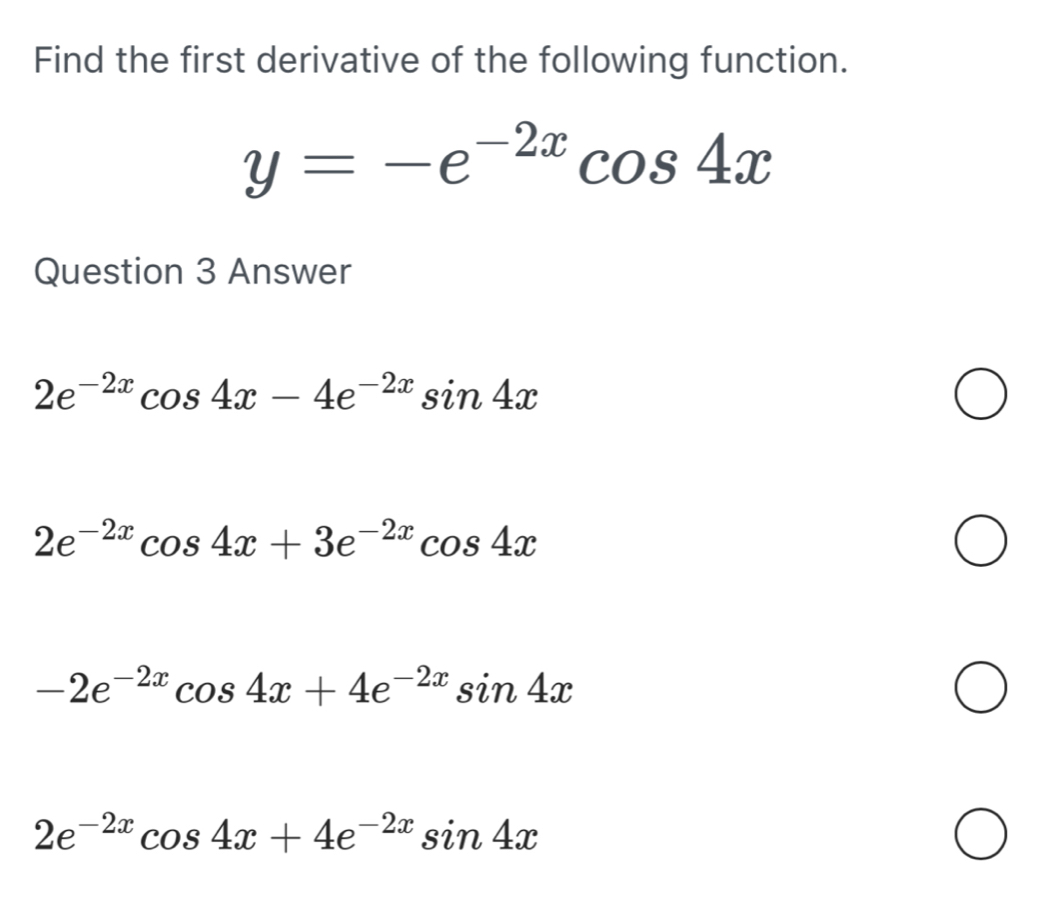Screen dimensions: 1047x901
Task: Click 'sin 4x' in the third answer option
Action: point(513,692)
